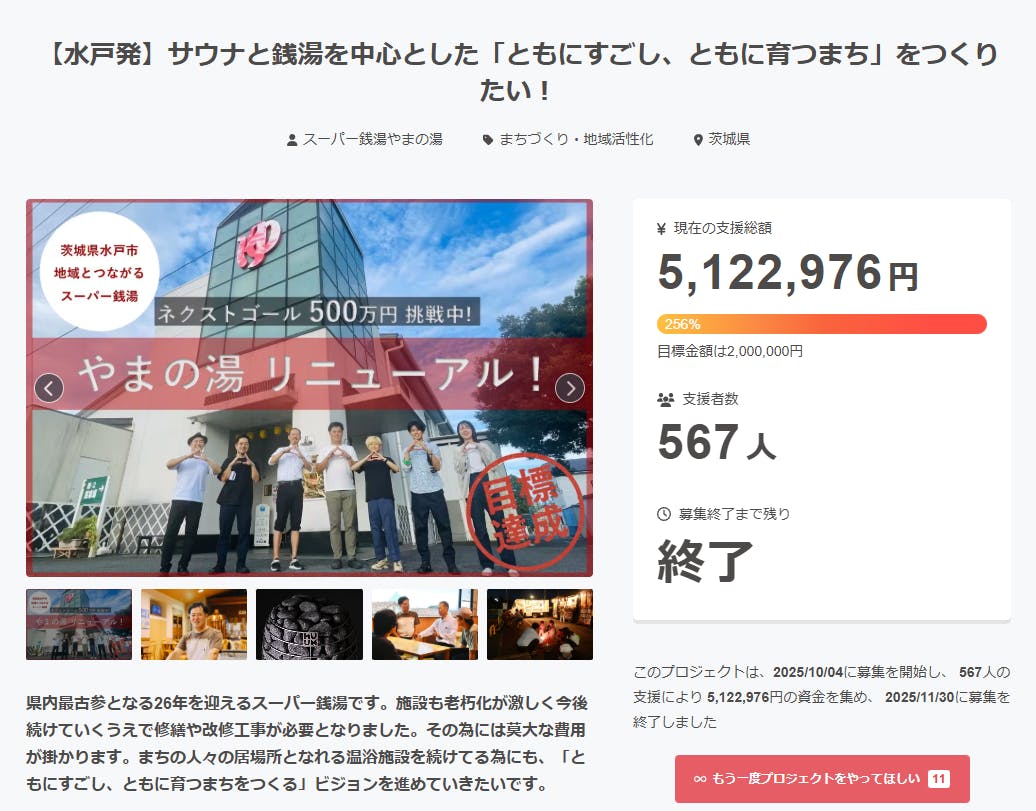
Task: Click the people icon next to 支援者数
Action: [x=665, y=399]
